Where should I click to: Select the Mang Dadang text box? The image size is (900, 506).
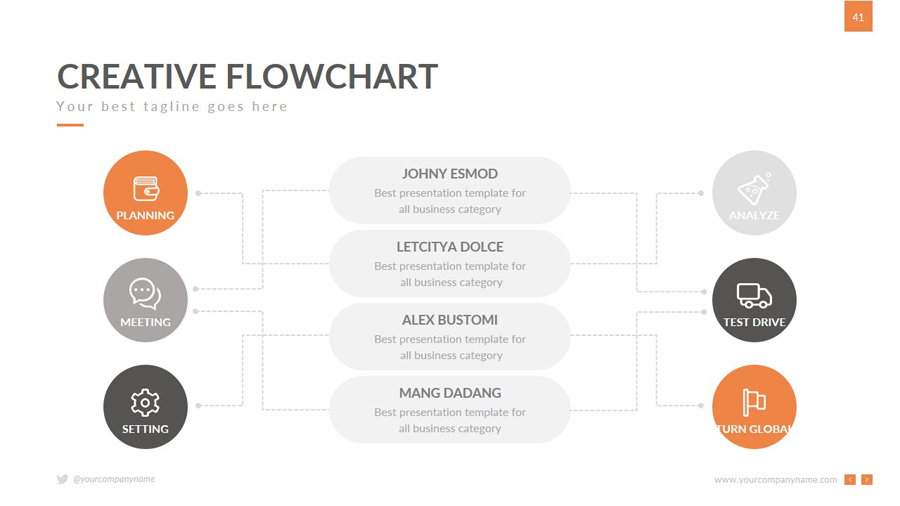450,410
